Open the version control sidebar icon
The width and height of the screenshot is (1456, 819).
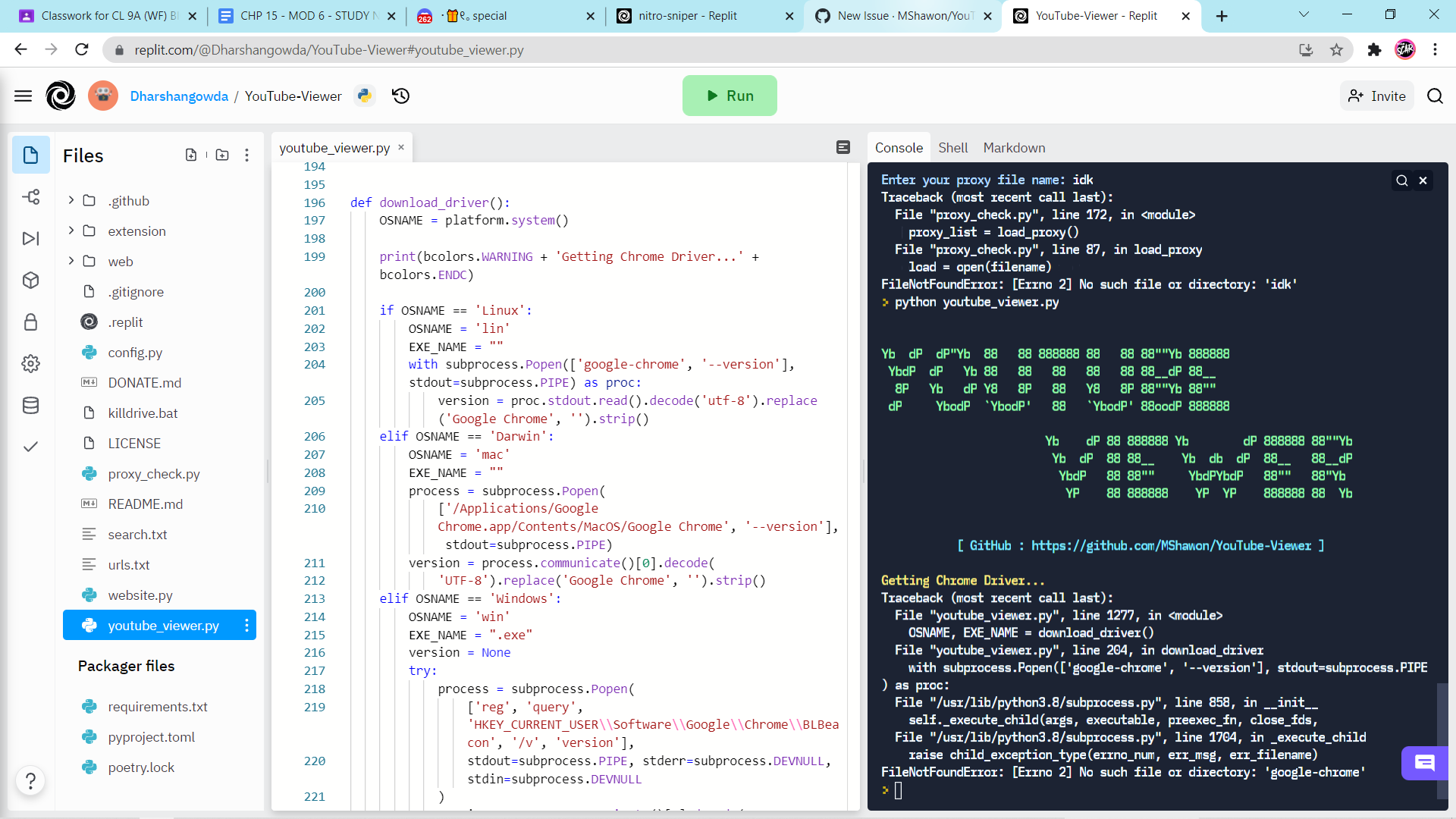tap(30, 197)
